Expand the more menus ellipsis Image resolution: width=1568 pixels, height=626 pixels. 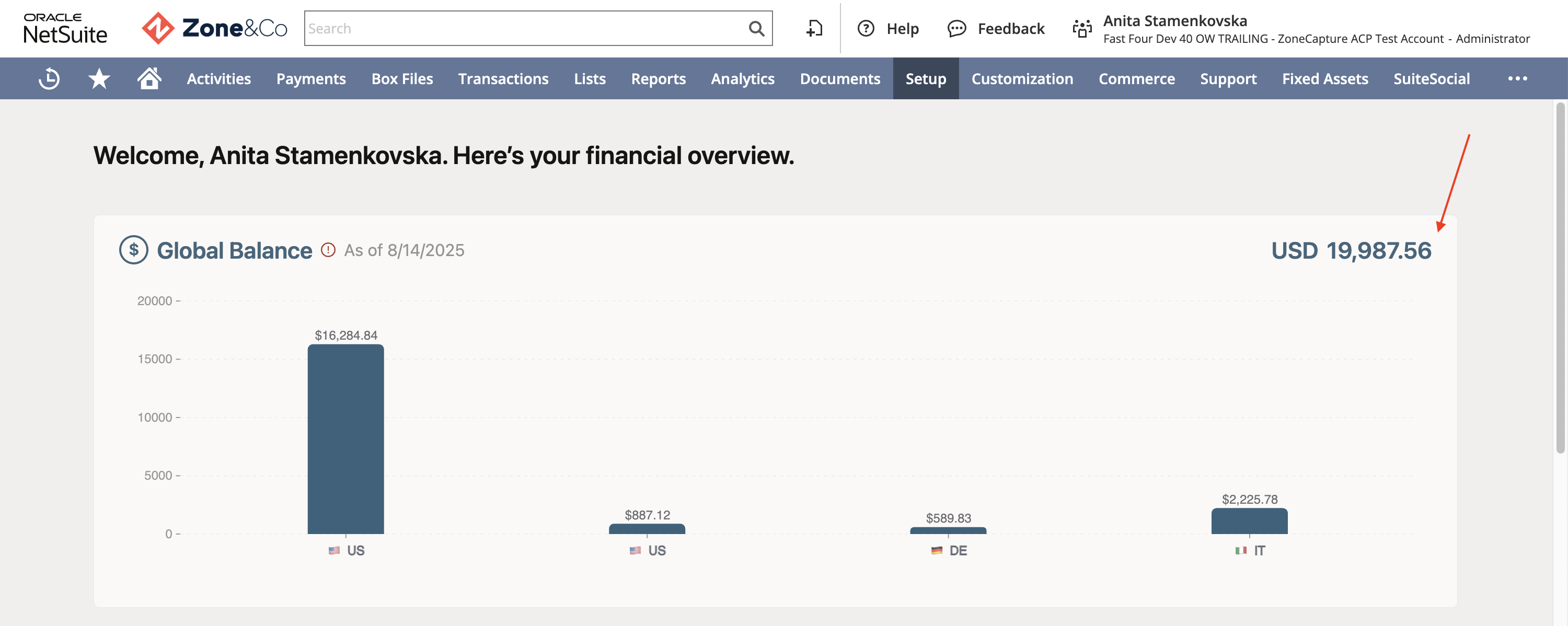[x=1517, y=78]
